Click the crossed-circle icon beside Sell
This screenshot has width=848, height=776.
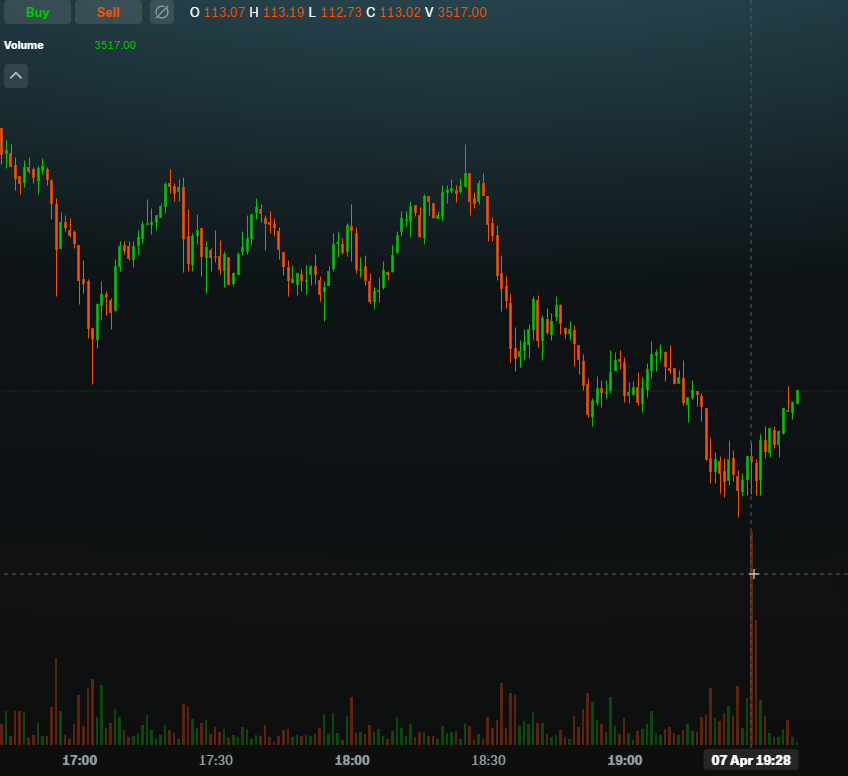[162, 12]
